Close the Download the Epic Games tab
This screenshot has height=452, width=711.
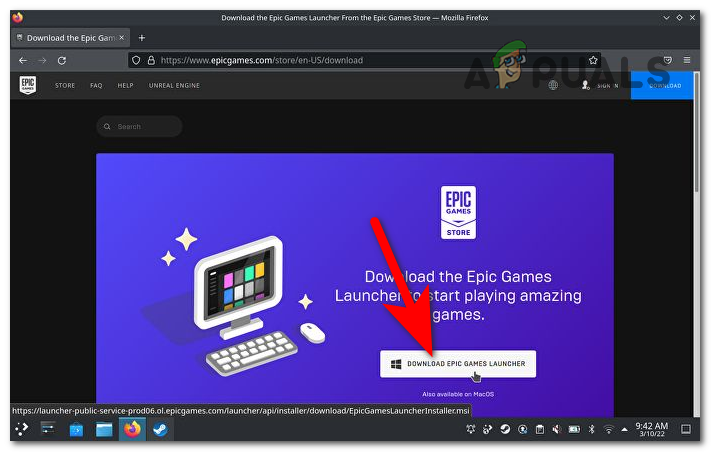122,38
